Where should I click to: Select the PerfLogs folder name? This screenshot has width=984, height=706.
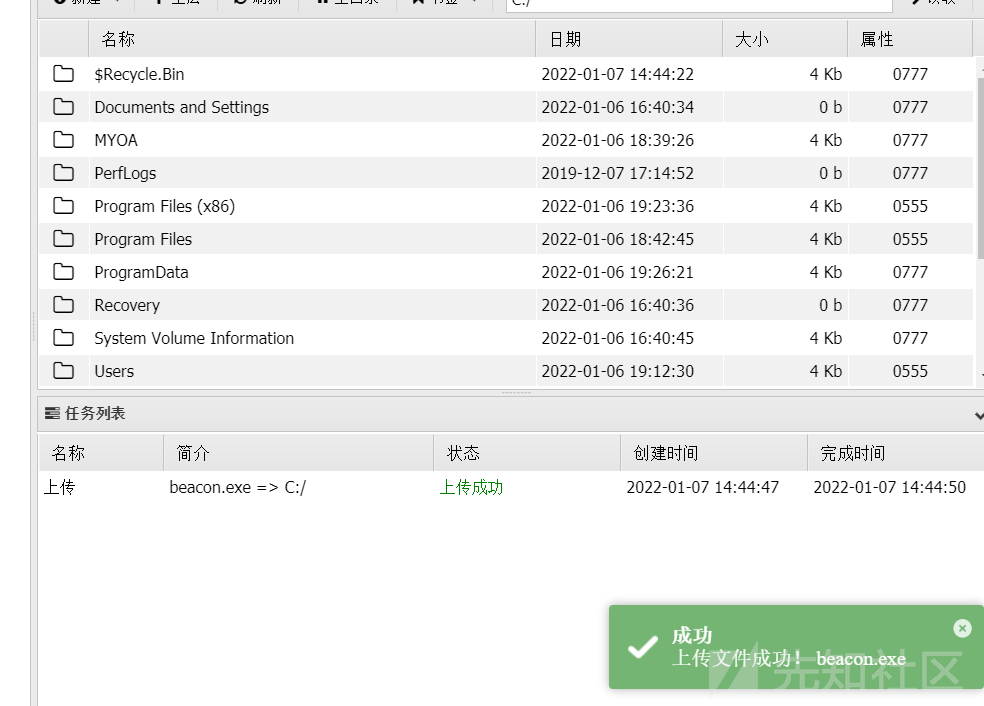(x=125, y=173)
